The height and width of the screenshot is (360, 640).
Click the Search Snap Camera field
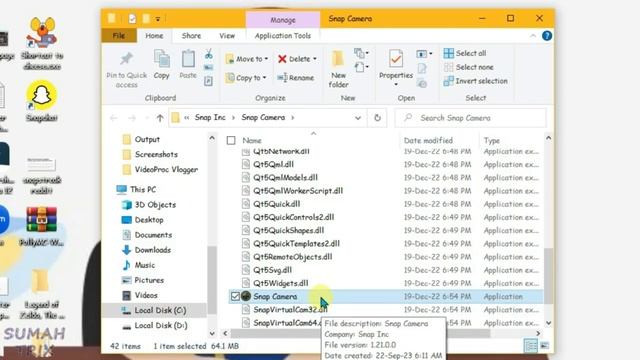[x=471, y=118]
